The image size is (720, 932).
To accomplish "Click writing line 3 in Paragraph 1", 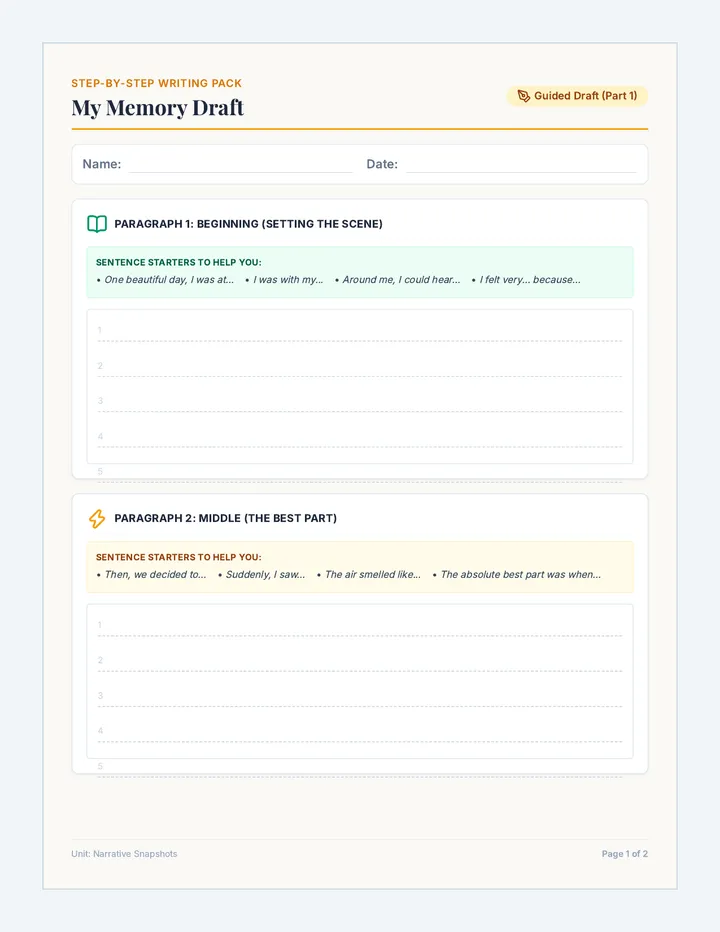I will click(x=360, y=401).
